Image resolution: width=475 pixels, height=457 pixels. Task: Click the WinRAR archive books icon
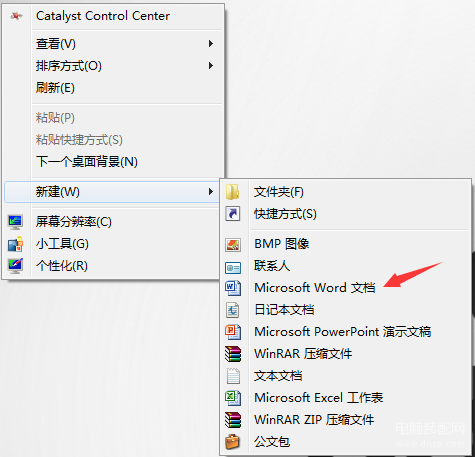pyautogui.click(x=233, y=354)
